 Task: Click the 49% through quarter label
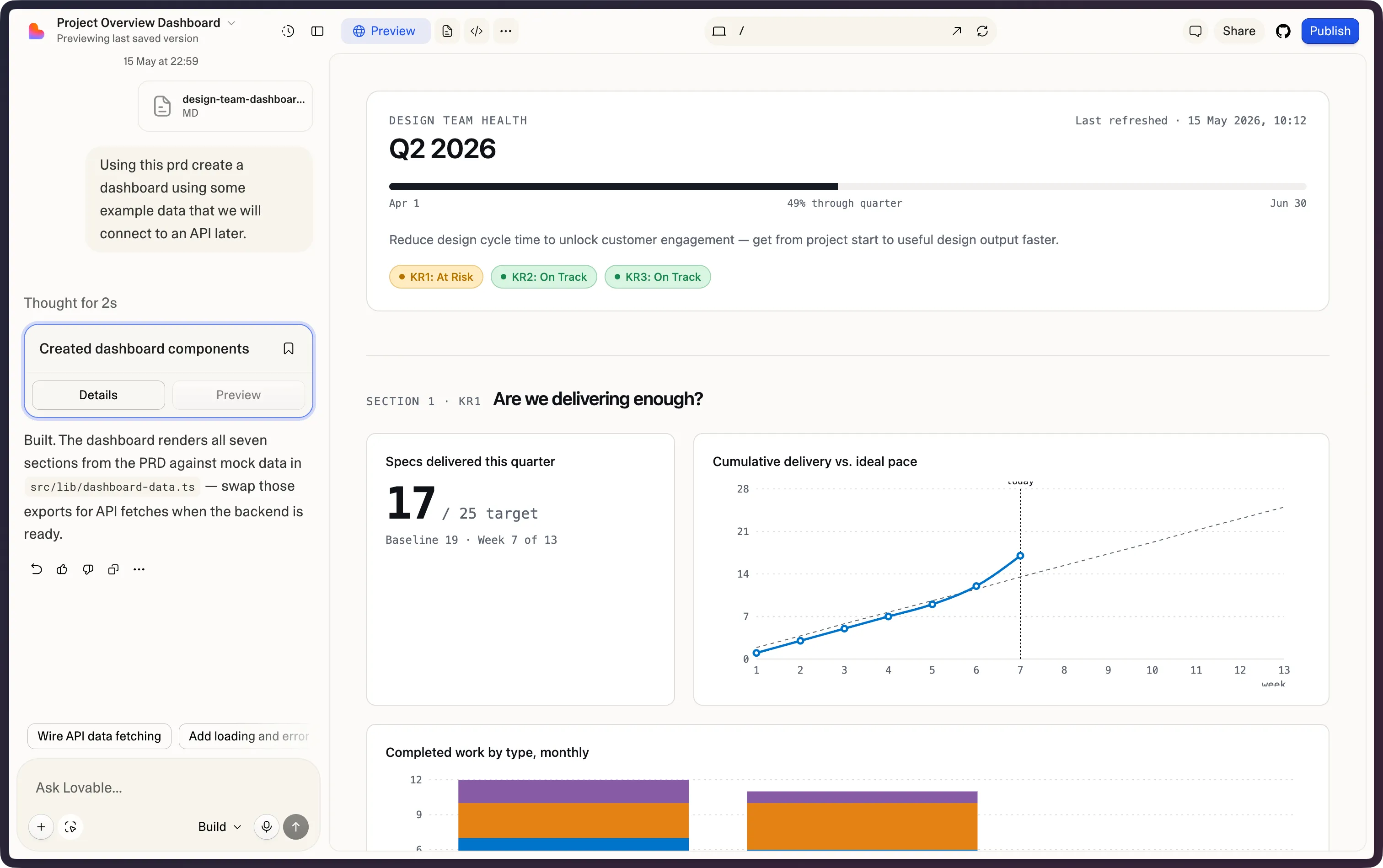pyautogui.click(x=844, y=203)
